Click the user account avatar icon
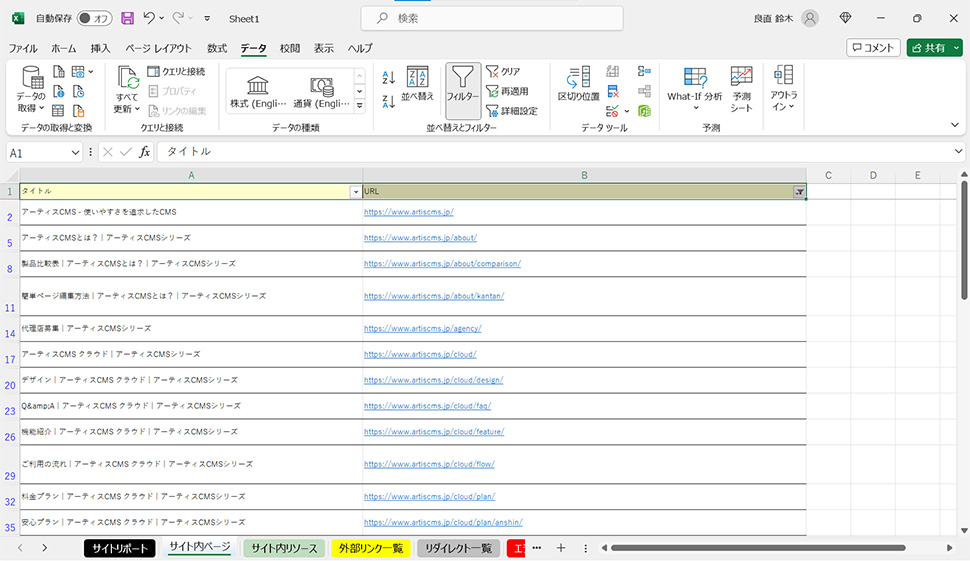Screen dimensions: 970x561 (810, 19)
